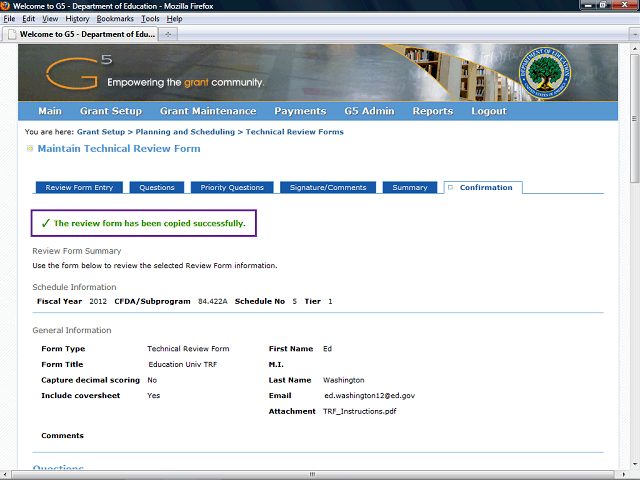Open G5 Admin navigation item
Image resolution: width=640 pixels, height=480 pixels.
pyautogui.click(x=369, y=111)
